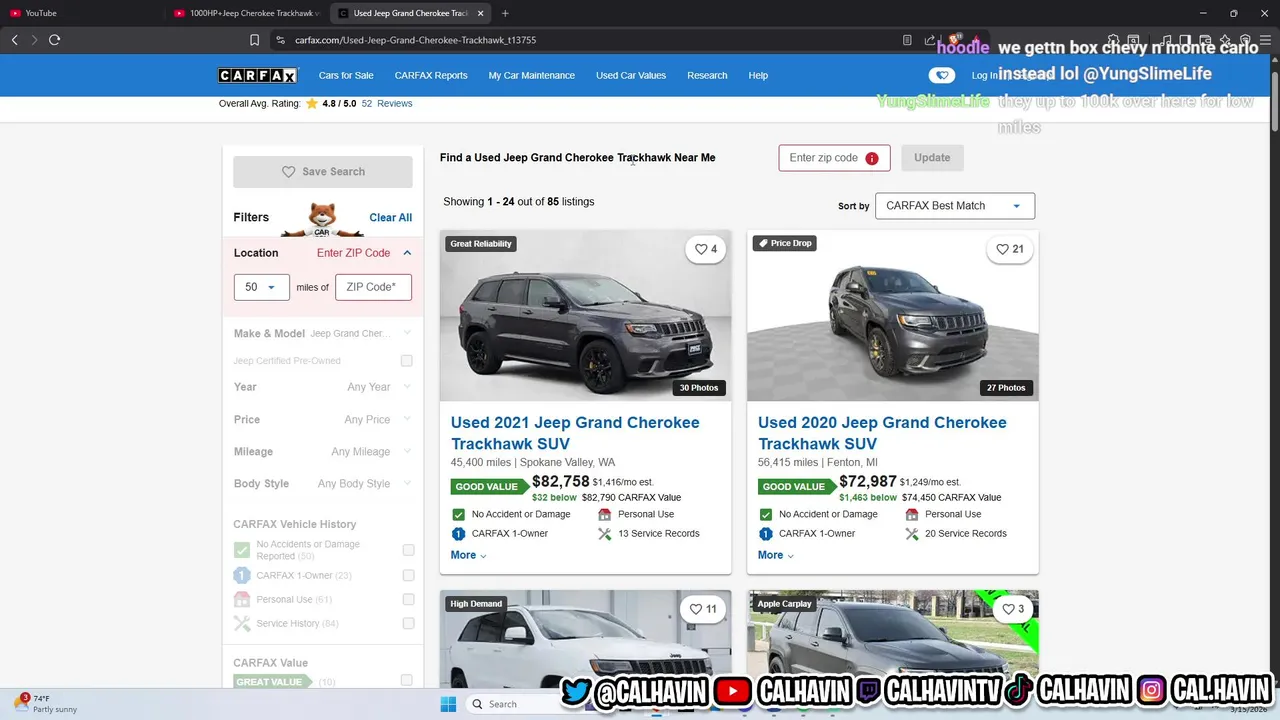
Task: Open site settings icon beside the URL
Action: click(281, 40)
